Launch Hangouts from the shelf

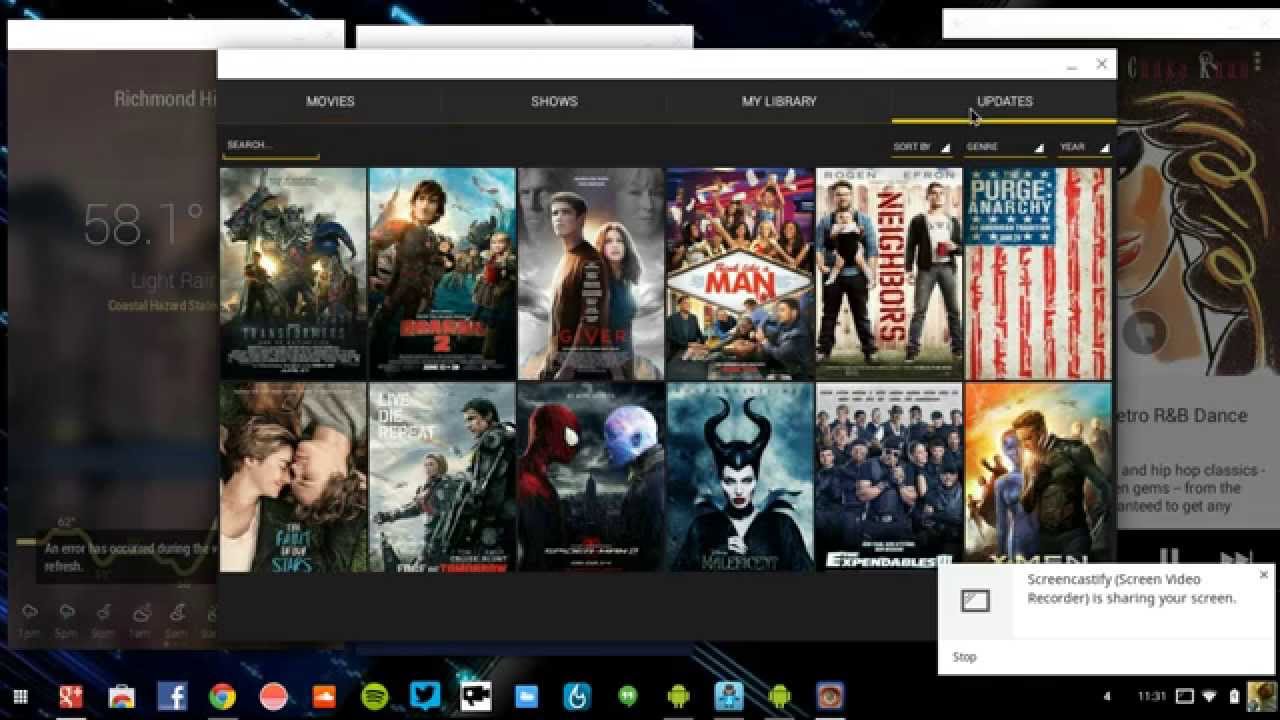point(627,696)
